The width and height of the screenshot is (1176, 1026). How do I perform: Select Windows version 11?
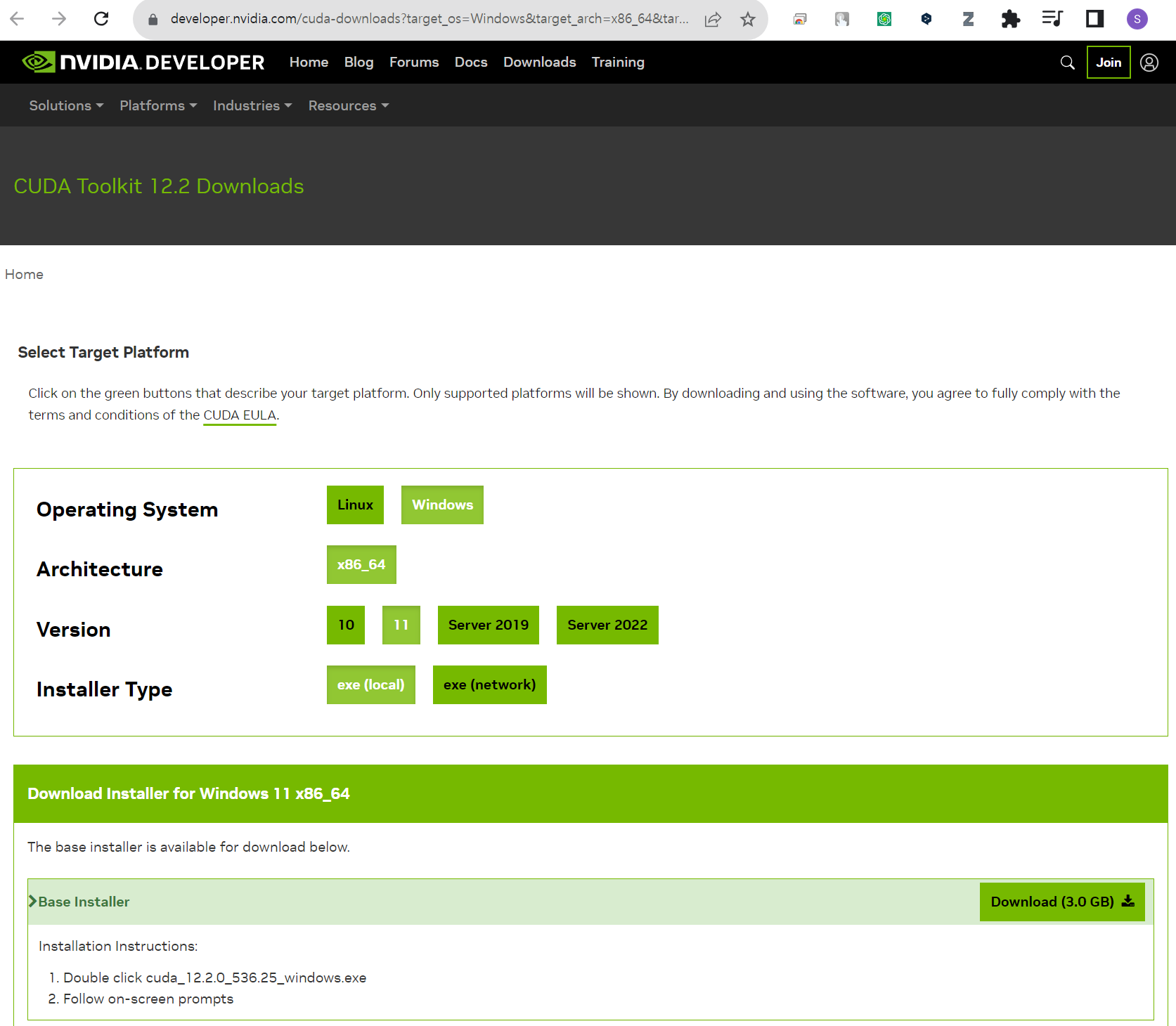tap(401, 625)
